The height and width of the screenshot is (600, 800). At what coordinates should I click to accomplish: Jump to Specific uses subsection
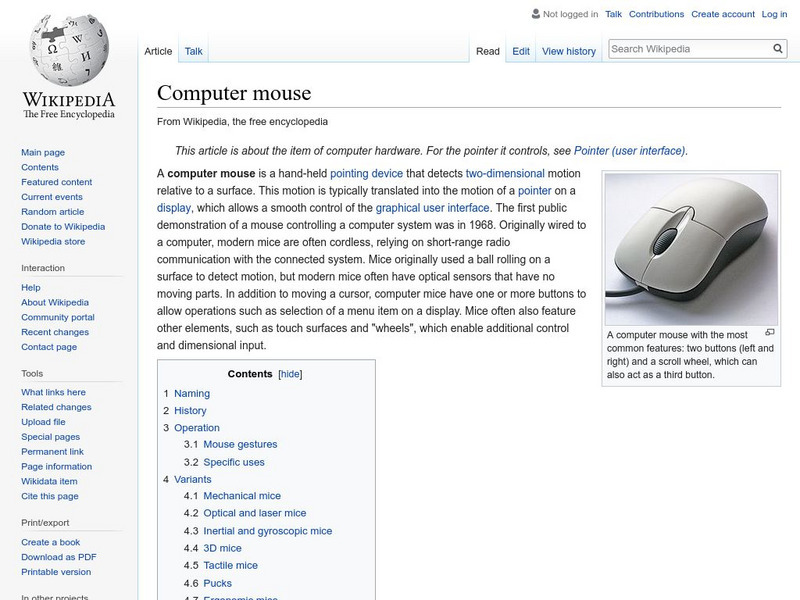pos(234,462)
